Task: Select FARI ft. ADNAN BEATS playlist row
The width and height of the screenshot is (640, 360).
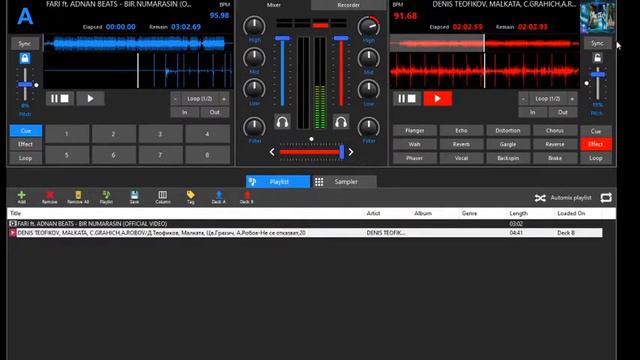Action: click(x=304, y=224)
